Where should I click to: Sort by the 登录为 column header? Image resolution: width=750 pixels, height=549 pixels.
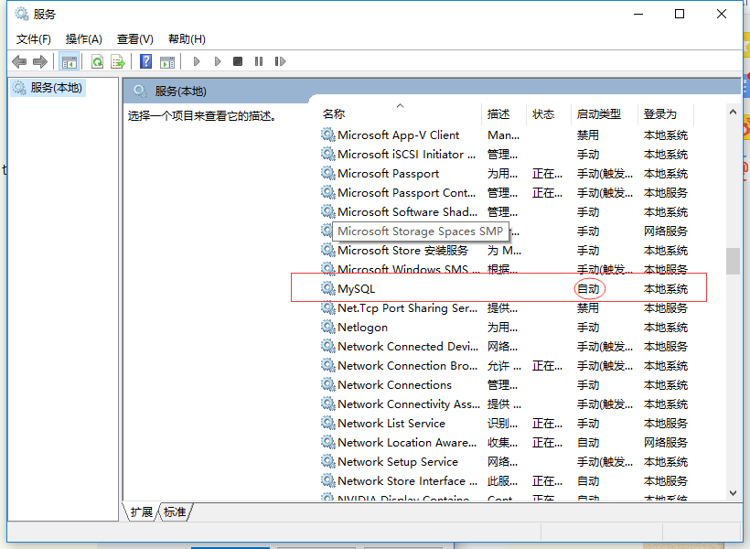coord(666,114)
